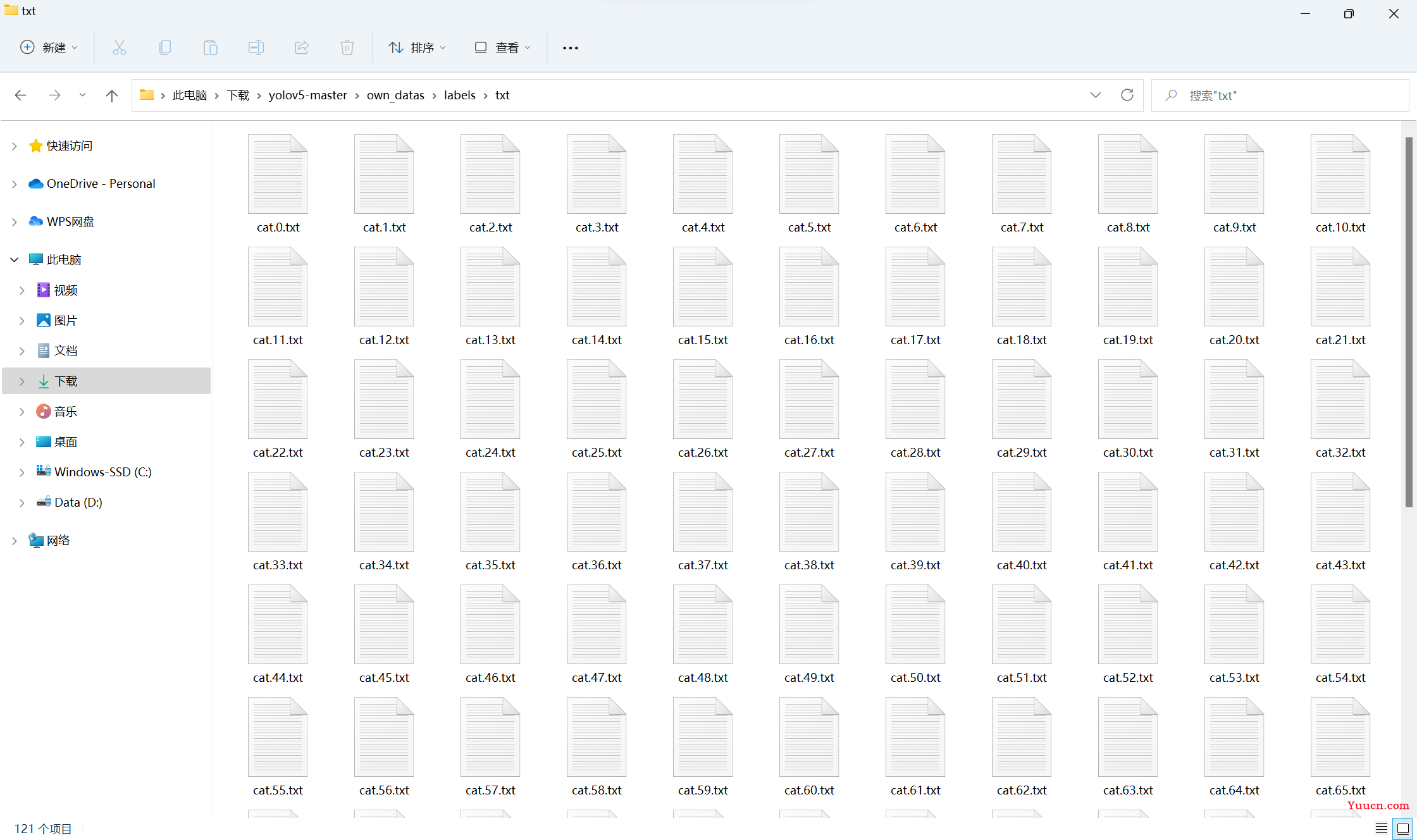
Task: Open 图片 in the navigation pane
Action: 65,321
